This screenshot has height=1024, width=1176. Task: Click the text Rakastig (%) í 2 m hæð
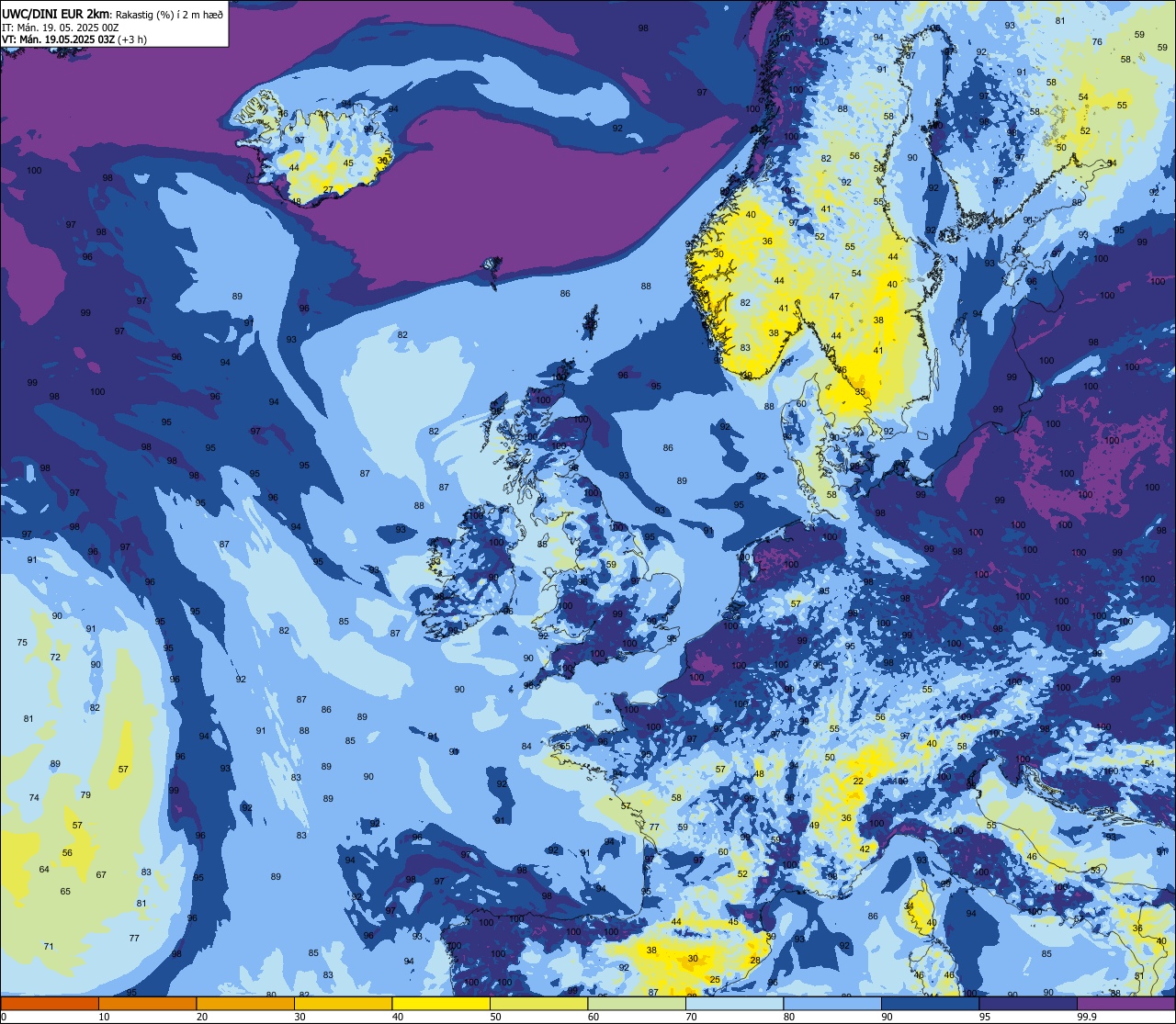[x=169, y=13]
